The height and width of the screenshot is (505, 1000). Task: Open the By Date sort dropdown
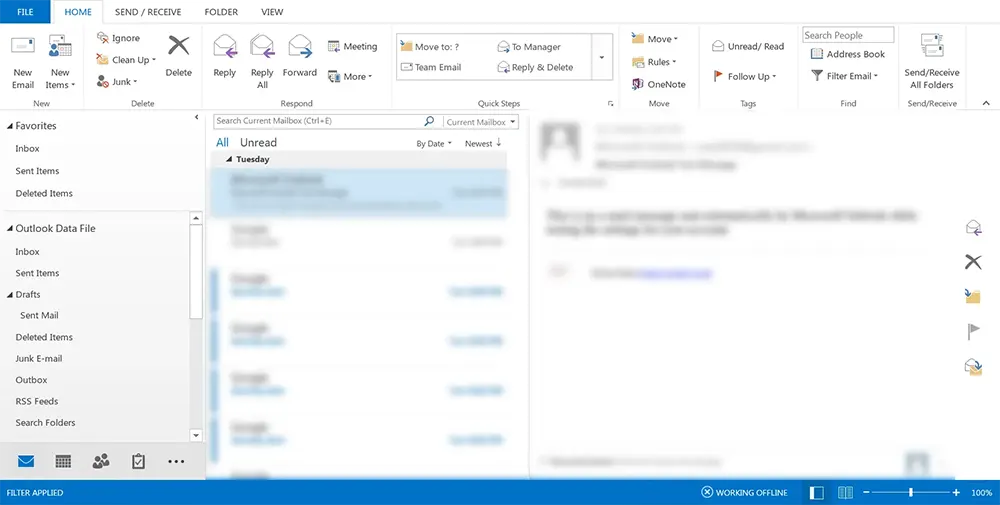[434, 143]
